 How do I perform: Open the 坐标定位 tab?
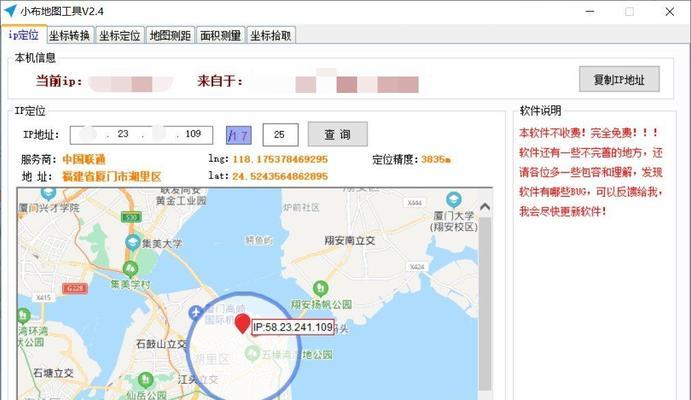point(119,36)
